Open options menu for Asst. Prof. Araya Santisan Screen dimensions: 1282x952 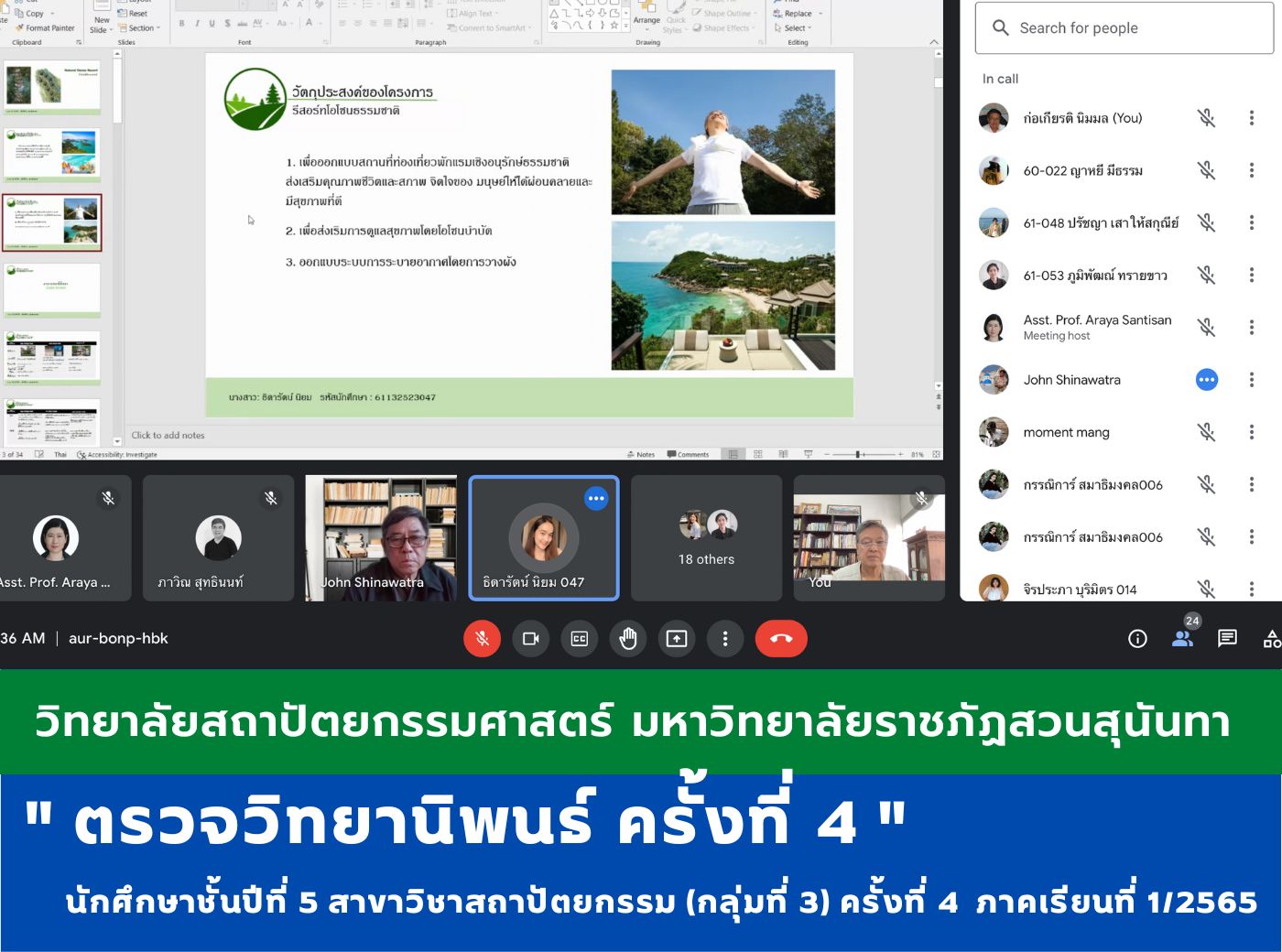click(1252, 328)
